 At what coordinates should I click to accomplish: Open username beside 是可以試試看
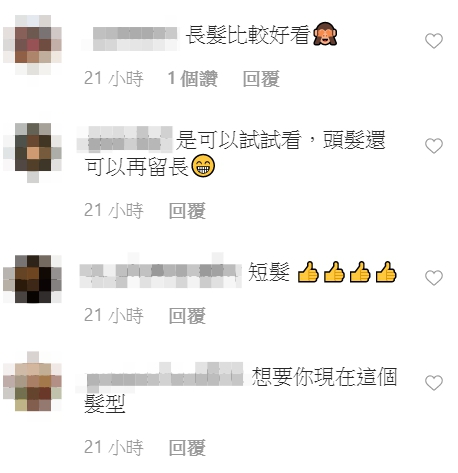click(x=125, y=139)
